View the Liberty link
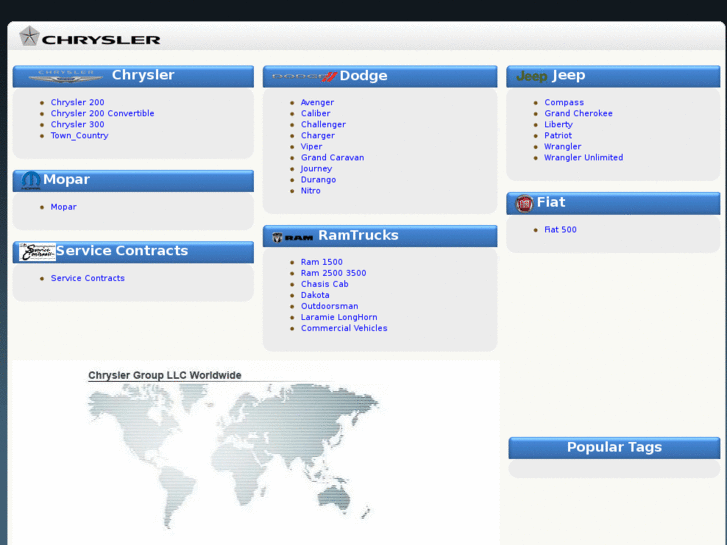The height and width of the screenshot is (545, 727). (558, 124)
